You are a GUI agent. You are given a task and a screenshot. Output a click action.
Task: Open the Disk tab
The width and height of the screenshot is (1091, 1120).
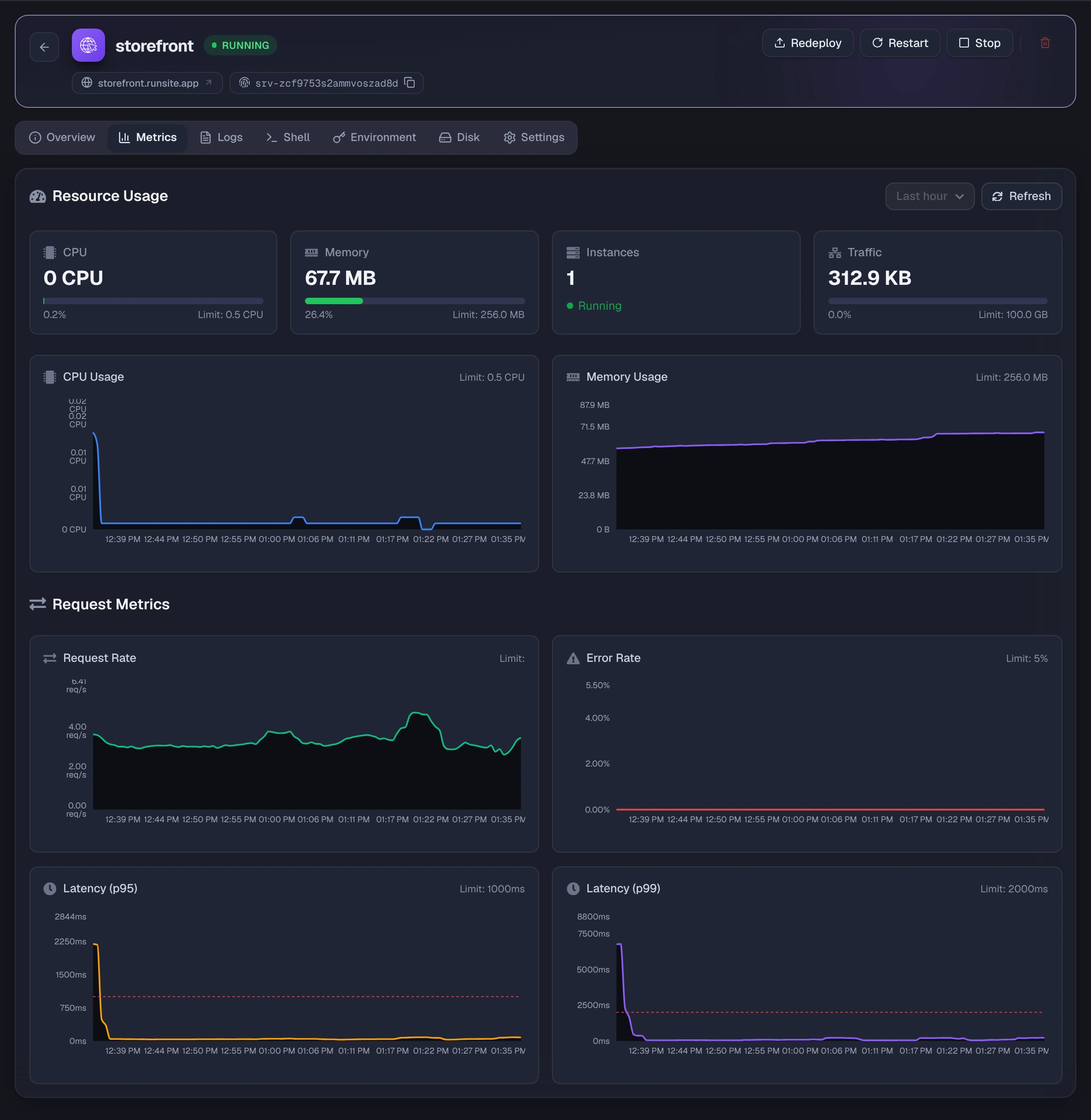pyautogui.click(x=459, y=137)
